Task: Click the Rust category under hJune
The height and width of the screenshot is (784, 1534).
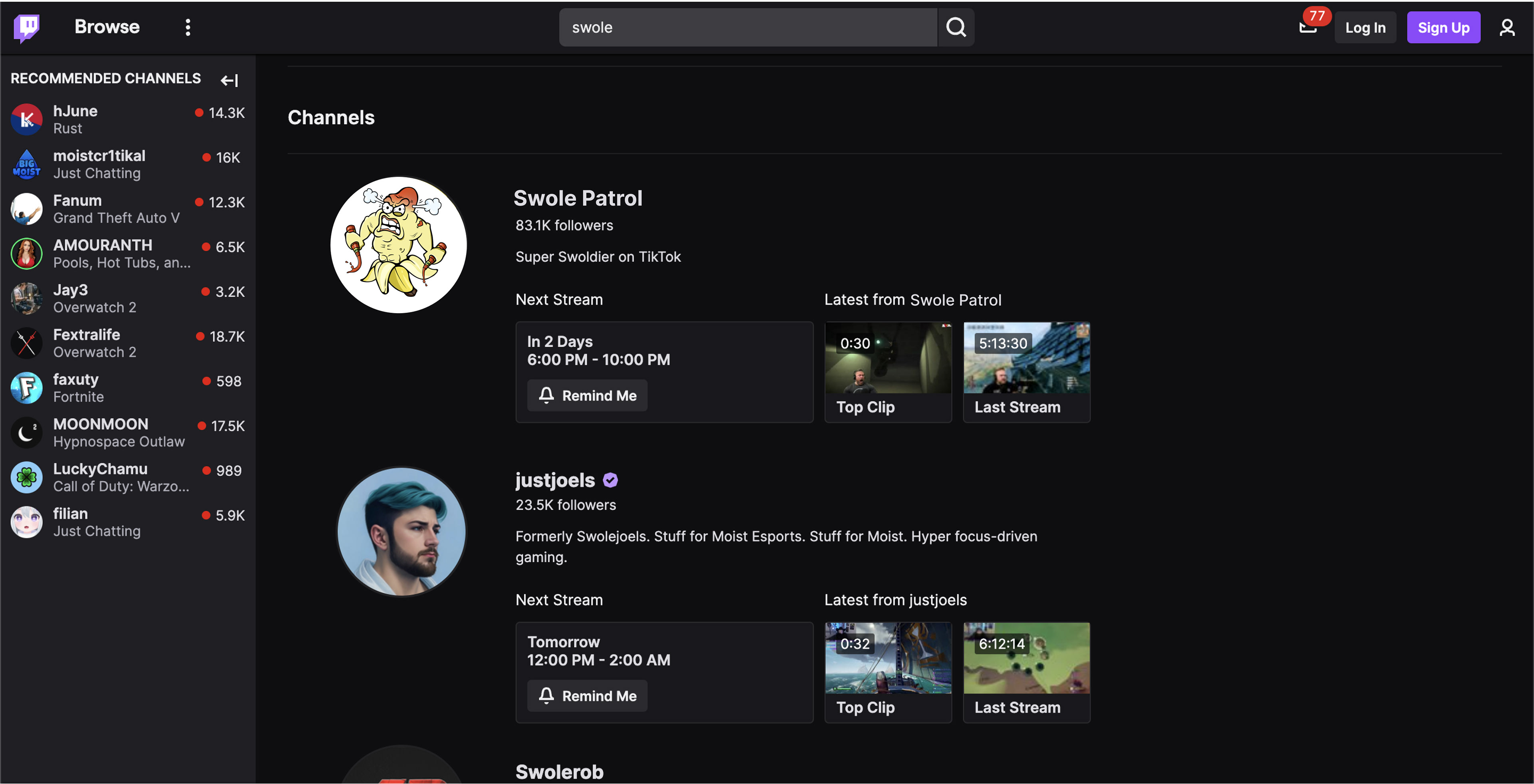Action: [67, 128]
